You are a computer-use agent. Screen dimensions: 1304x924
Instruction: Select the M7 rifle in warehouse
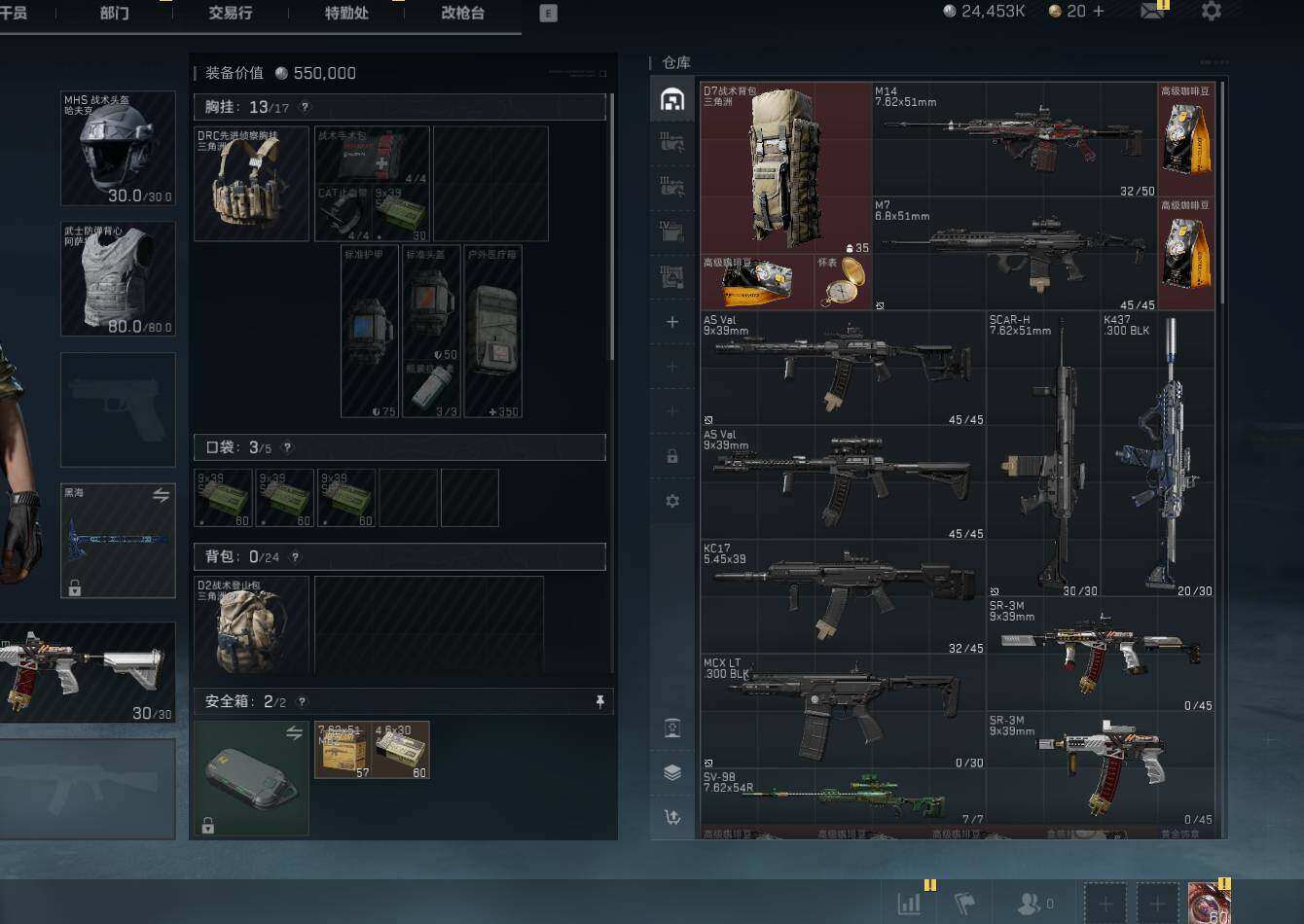[1015, 254]
